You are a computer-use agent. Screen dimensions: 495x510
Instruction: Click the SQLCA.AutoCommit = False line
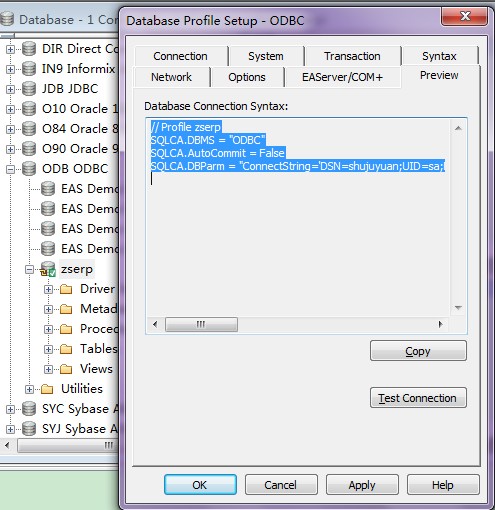[218, 153]
